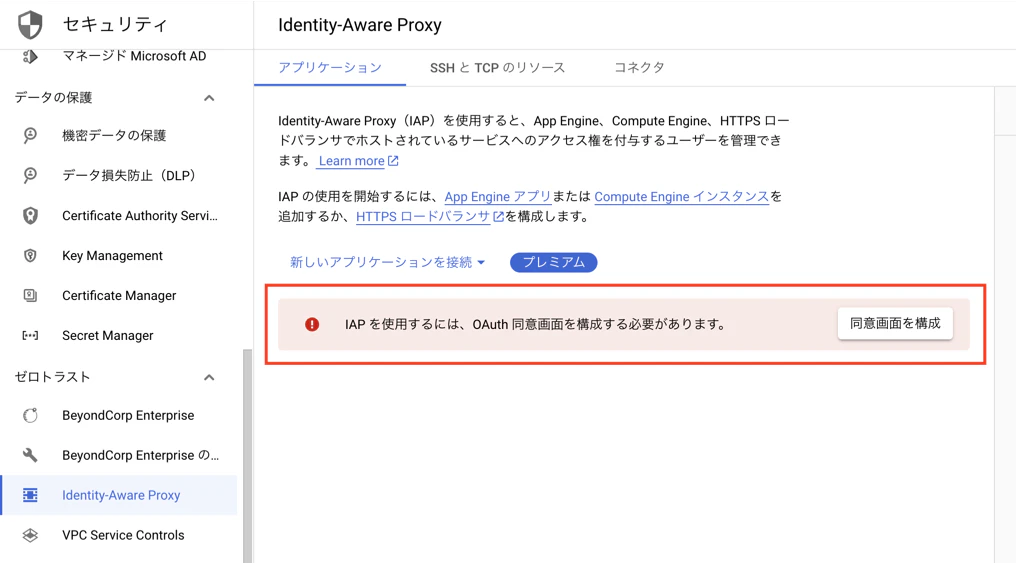Click the Certificate Authority Service shield icon
The width and height of the screenshot is (1016, 563).
[30, 216]
